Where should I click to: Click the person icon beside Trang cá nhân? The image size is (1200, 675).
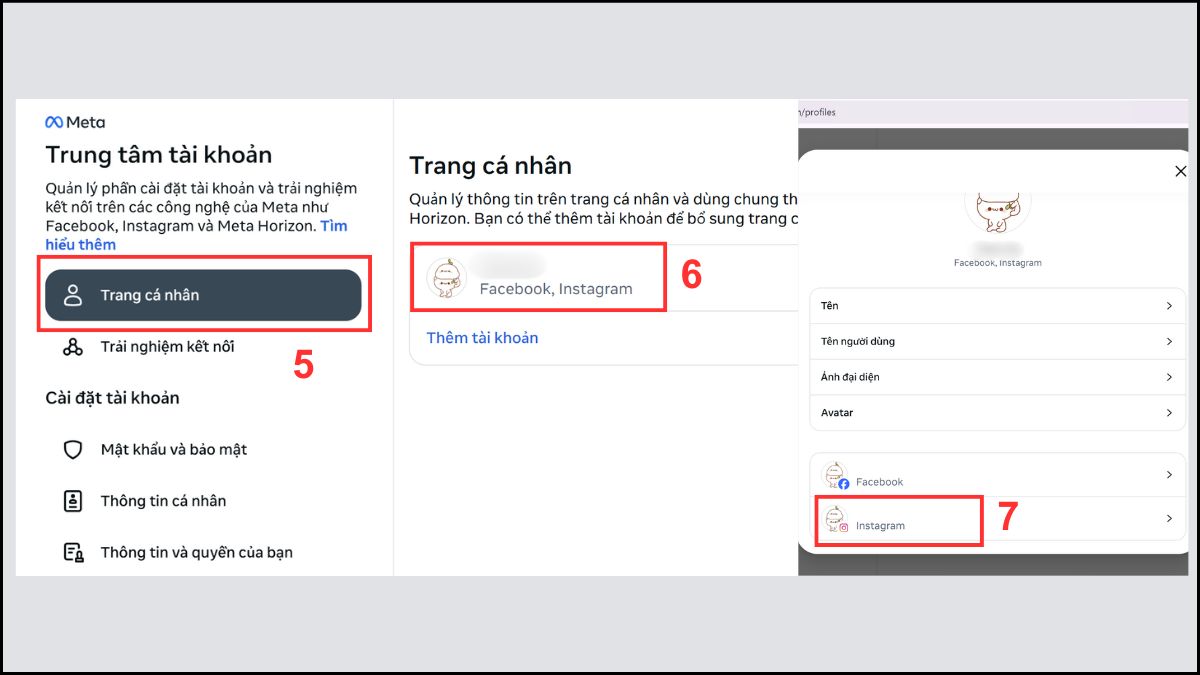point(73,295)
